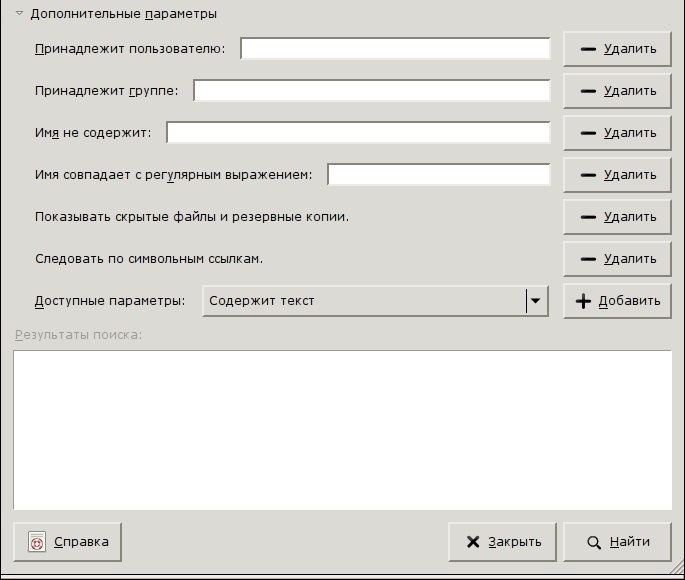Start the search with Найти button
Screen dimensions: 685x580
point(617,542)
